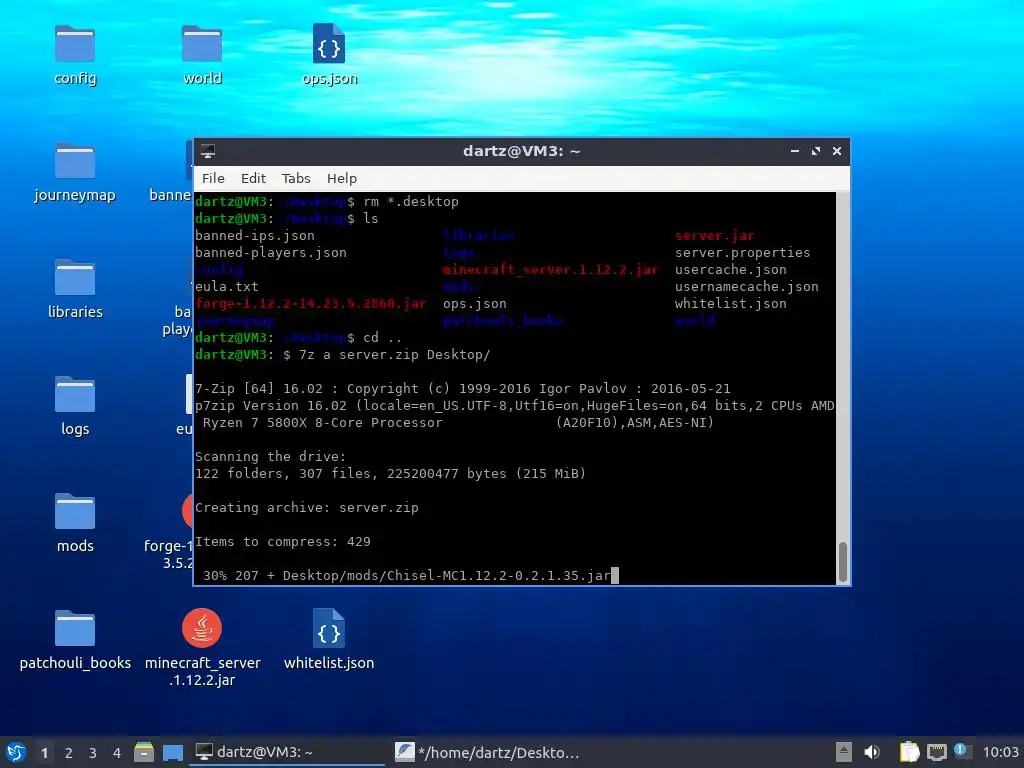Open the terminal Tabs menu
This screenshot has width=1024, height=768.
[x=296, y=178]
